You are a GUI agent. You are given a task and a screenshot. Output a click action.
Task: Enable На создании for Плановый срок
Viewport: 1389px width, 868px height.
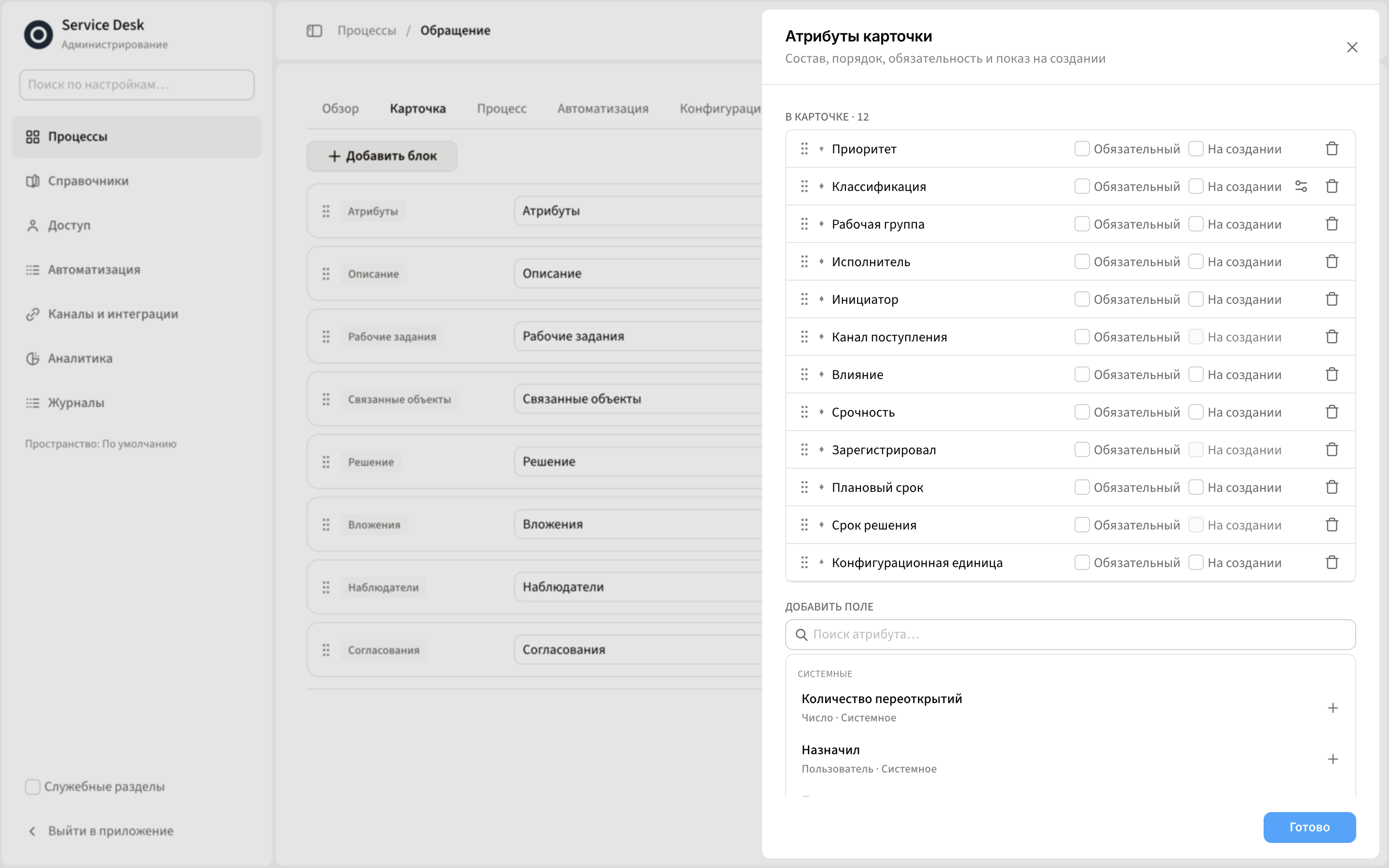click(1196, 487)
